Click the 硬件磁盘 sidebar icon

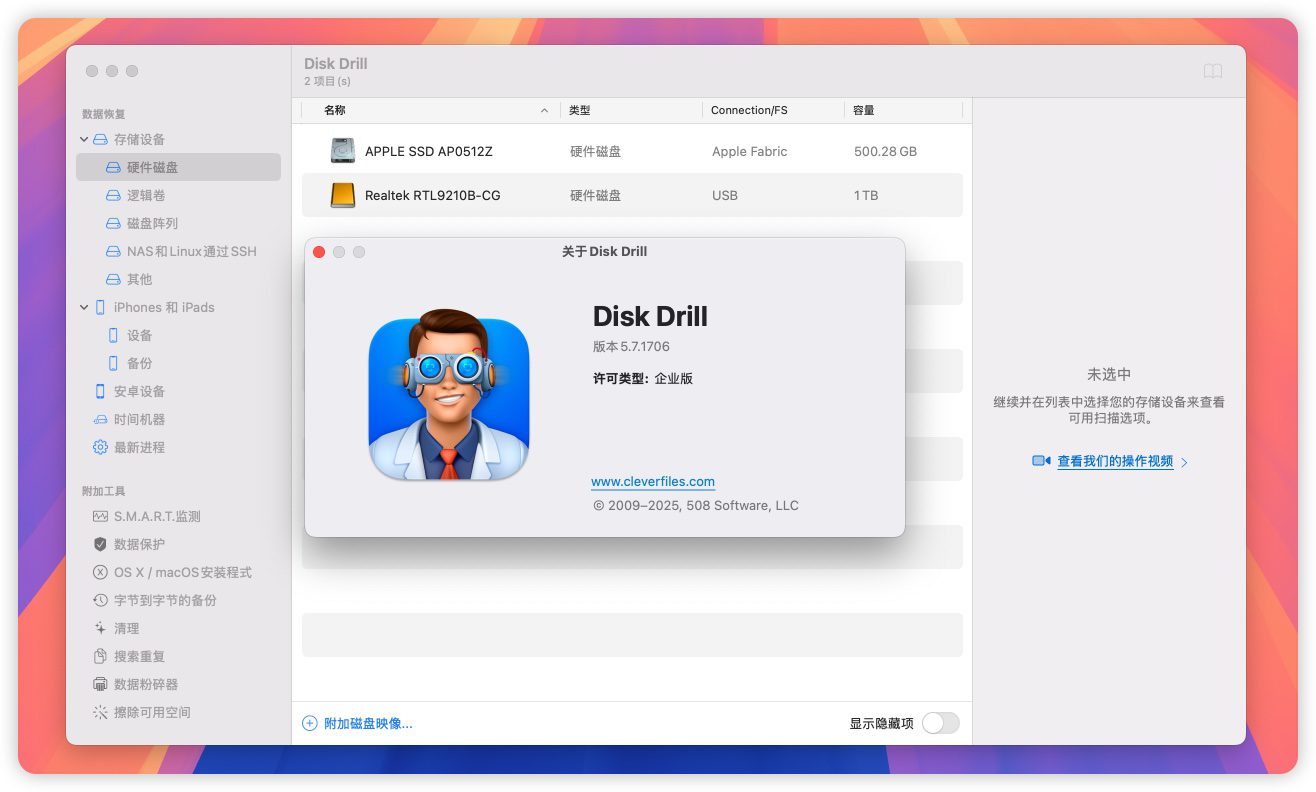pyautogui.click(x=113, y=167)
